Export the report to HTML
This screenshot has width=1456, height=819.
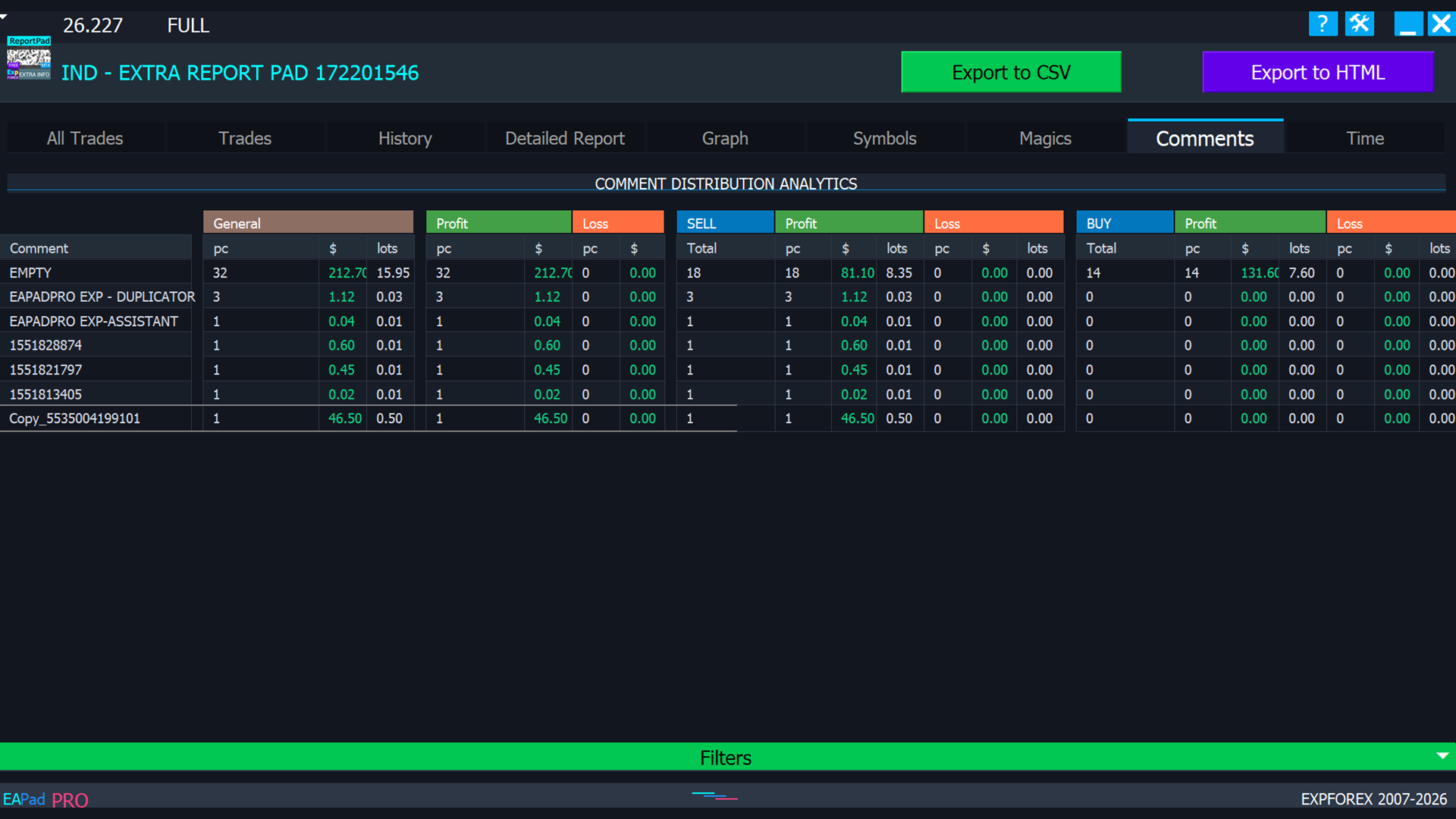click(1317, 72)
